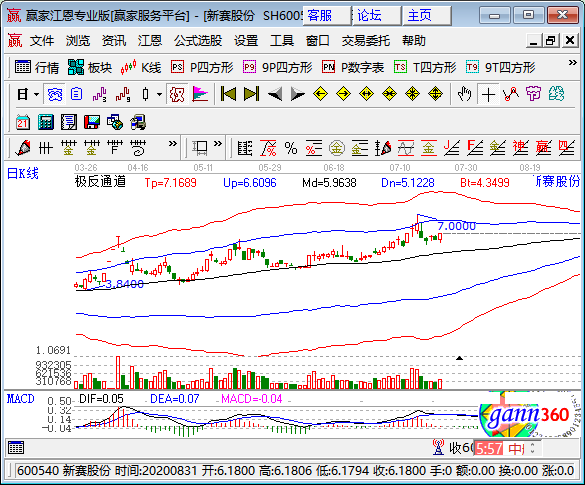The width and height of the screenshot is (585, 485).
Task: Open the 板块 sector view
Action: [x=90, y=68]
